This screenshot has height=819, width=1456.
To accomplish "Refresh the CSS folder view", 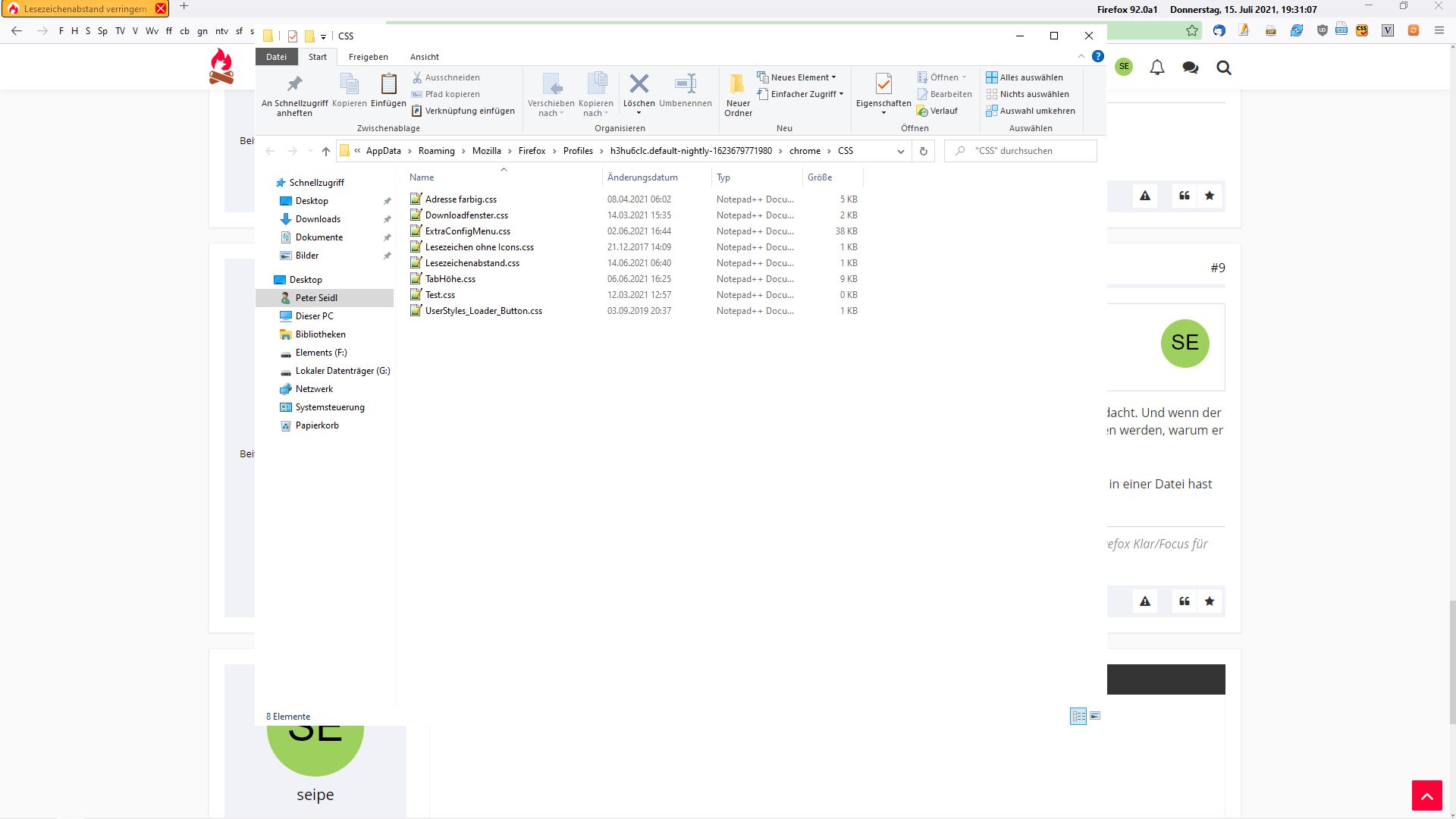I will (x=923, y=151).
